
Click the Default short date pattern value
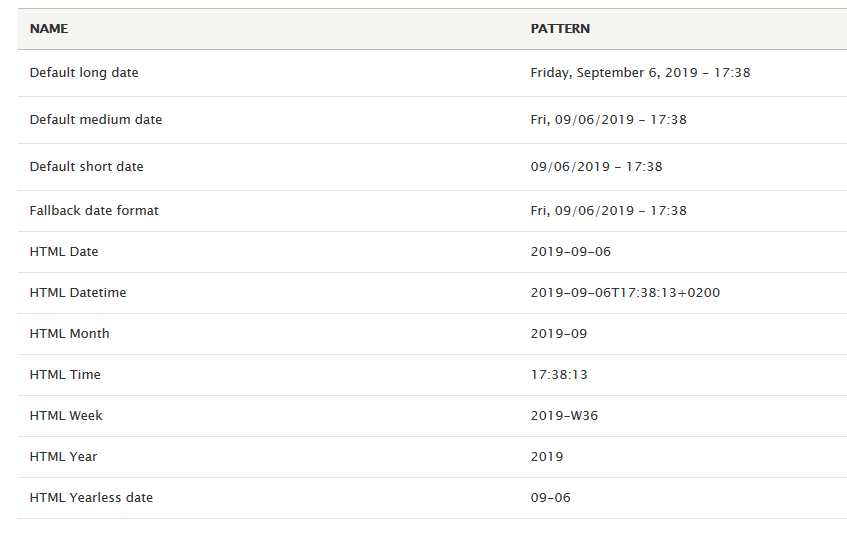(x=596, y=166)
